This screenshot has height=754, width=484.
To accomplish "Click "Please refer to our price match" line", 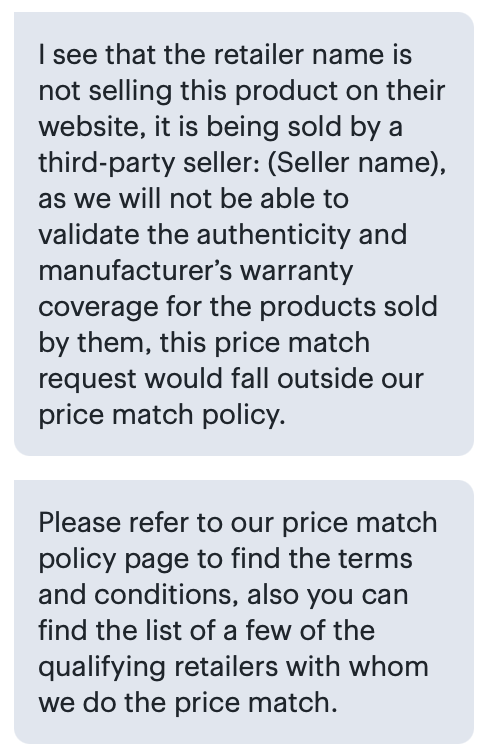I will (x=238, y=522).
